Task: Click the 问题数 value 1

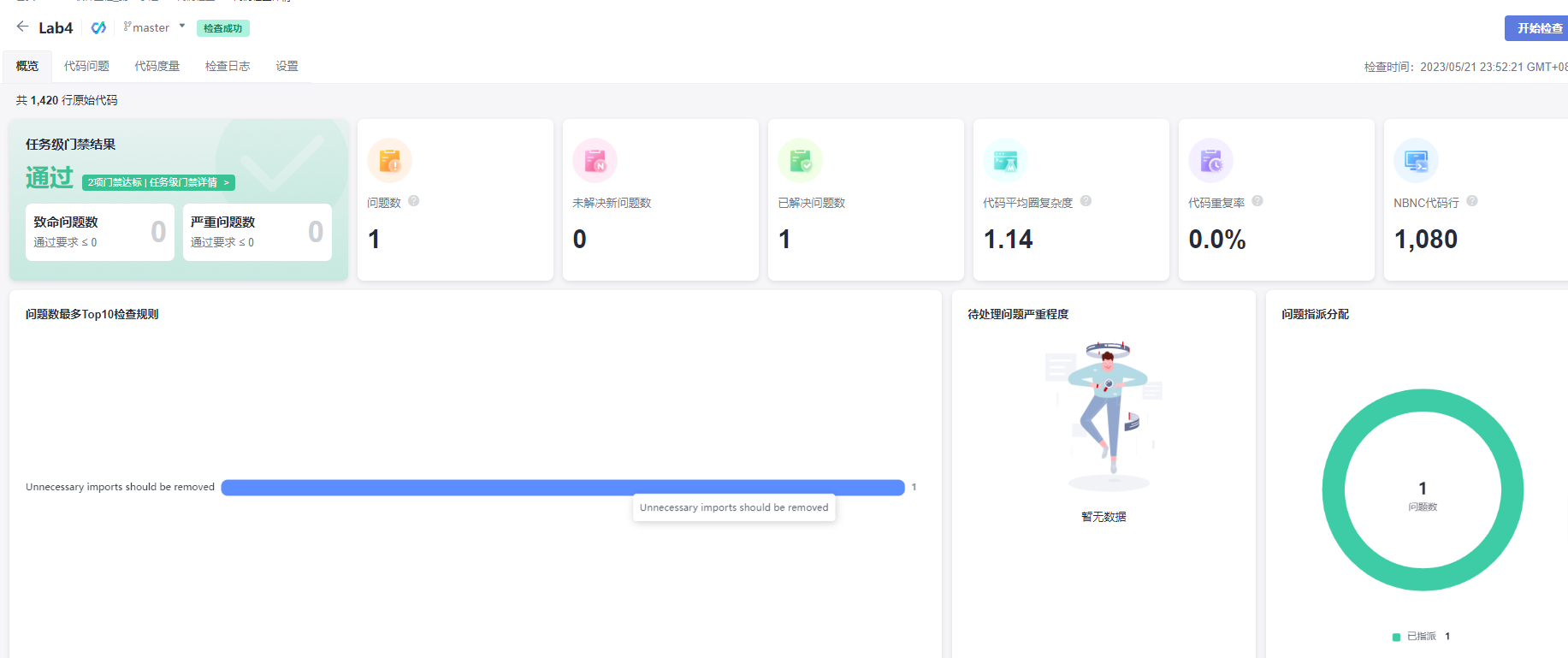Action: [x=374, y=240]
